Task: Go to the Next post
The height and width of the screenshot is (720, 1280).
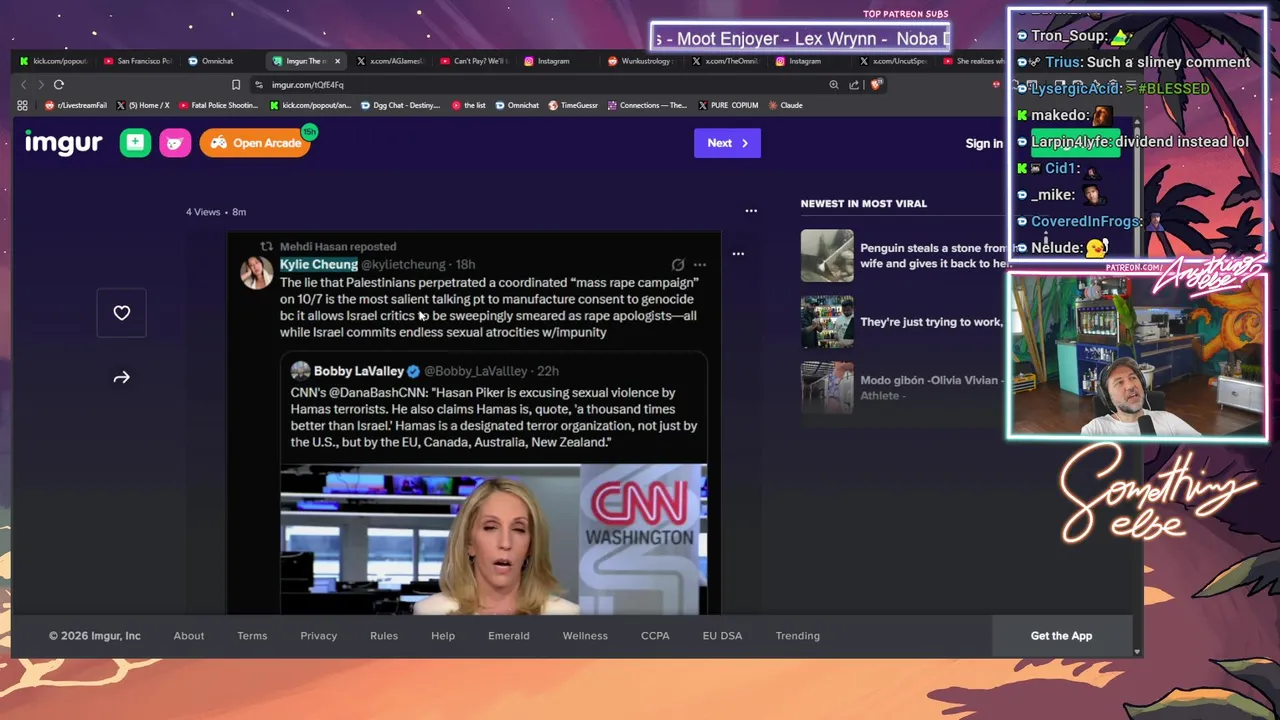Action: [x=727, y=143]
